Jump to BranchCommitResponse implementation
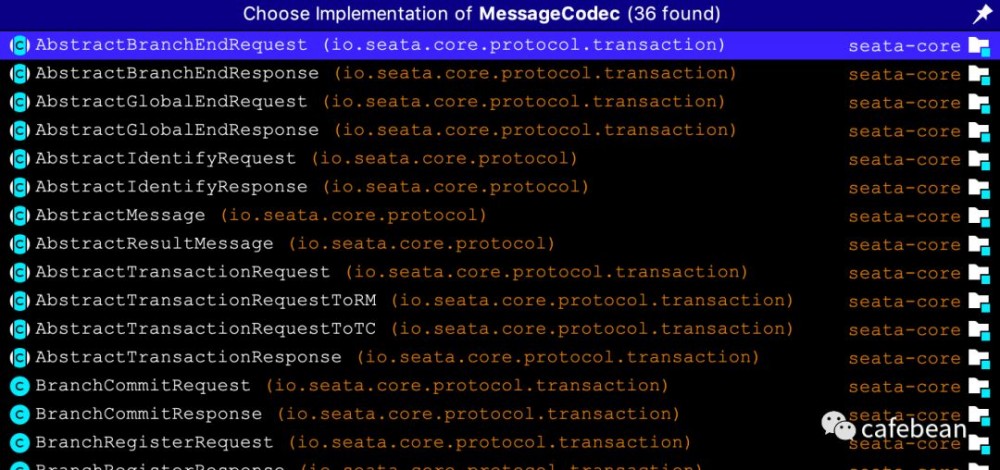1000x470 pixels. pos(148,414)
